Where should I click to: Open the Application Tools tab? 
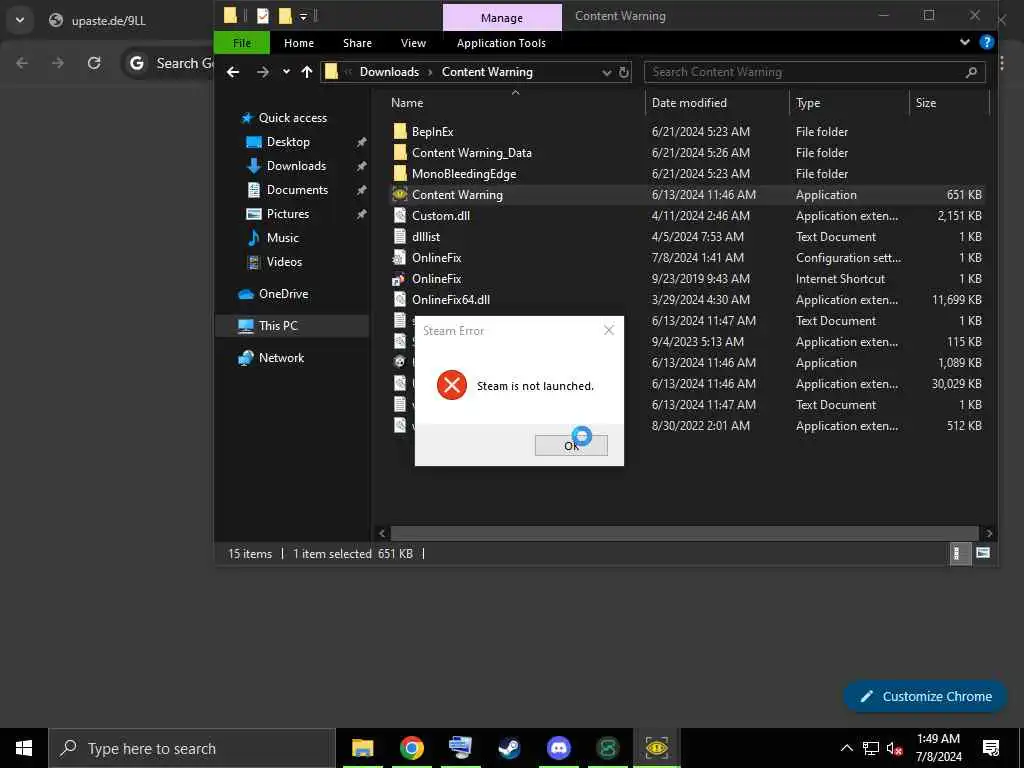[x=501, y=43]
